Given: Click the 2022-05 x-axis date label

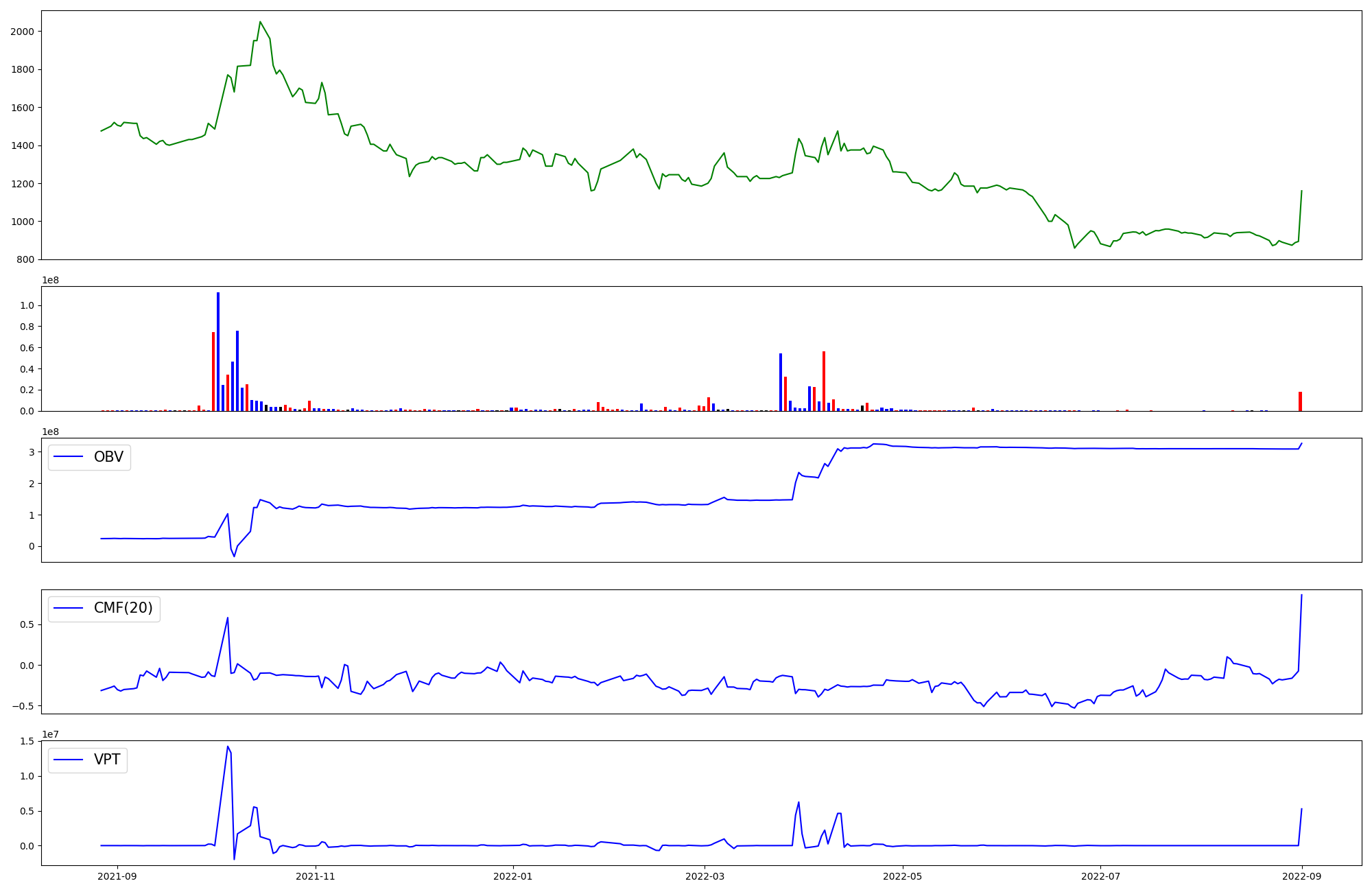Looking at the screenshot, I should point(903,876).
